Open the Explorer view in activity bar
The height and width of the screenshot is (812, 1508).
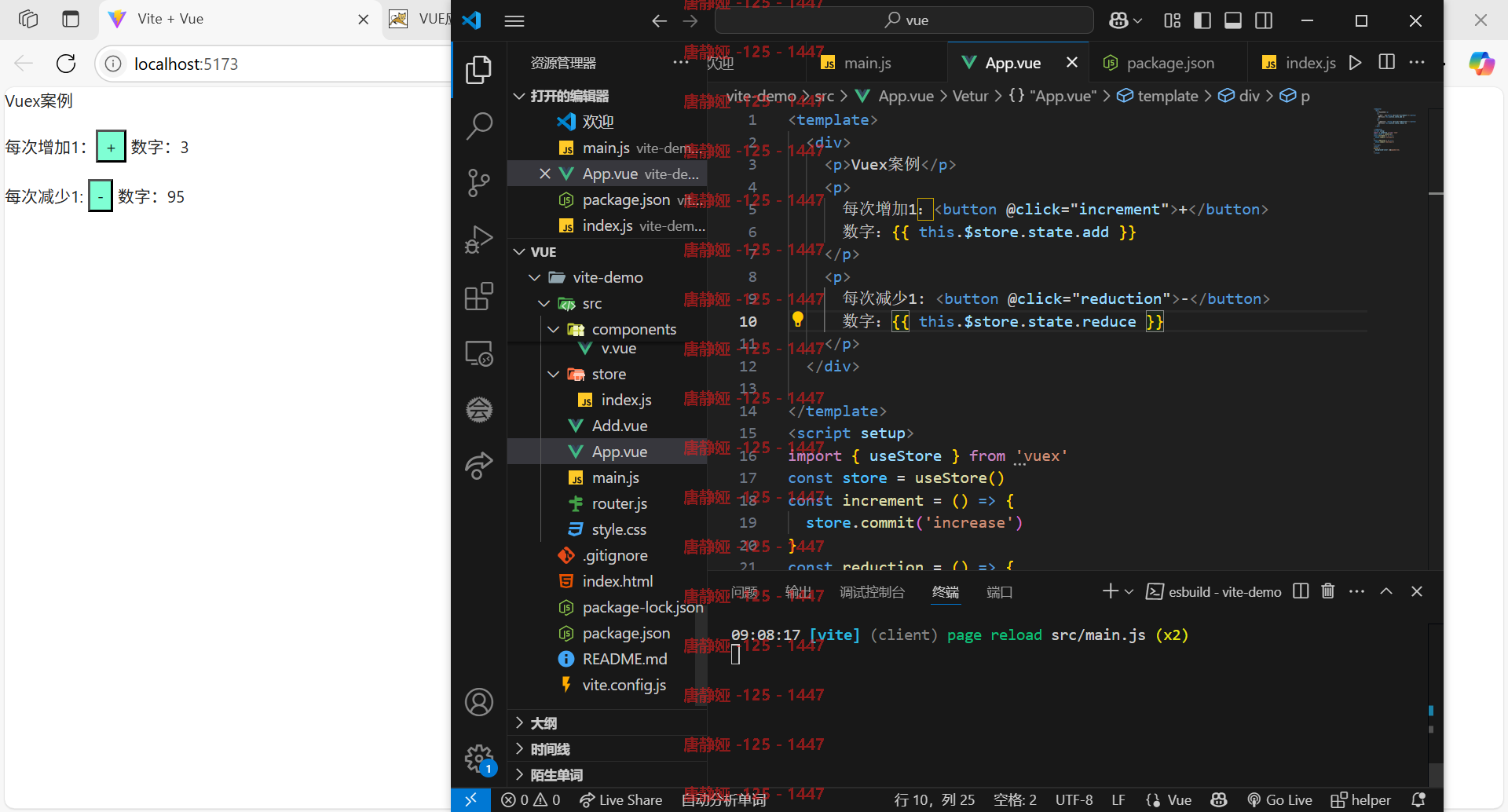pyautogui.click(x=479, y=71)
